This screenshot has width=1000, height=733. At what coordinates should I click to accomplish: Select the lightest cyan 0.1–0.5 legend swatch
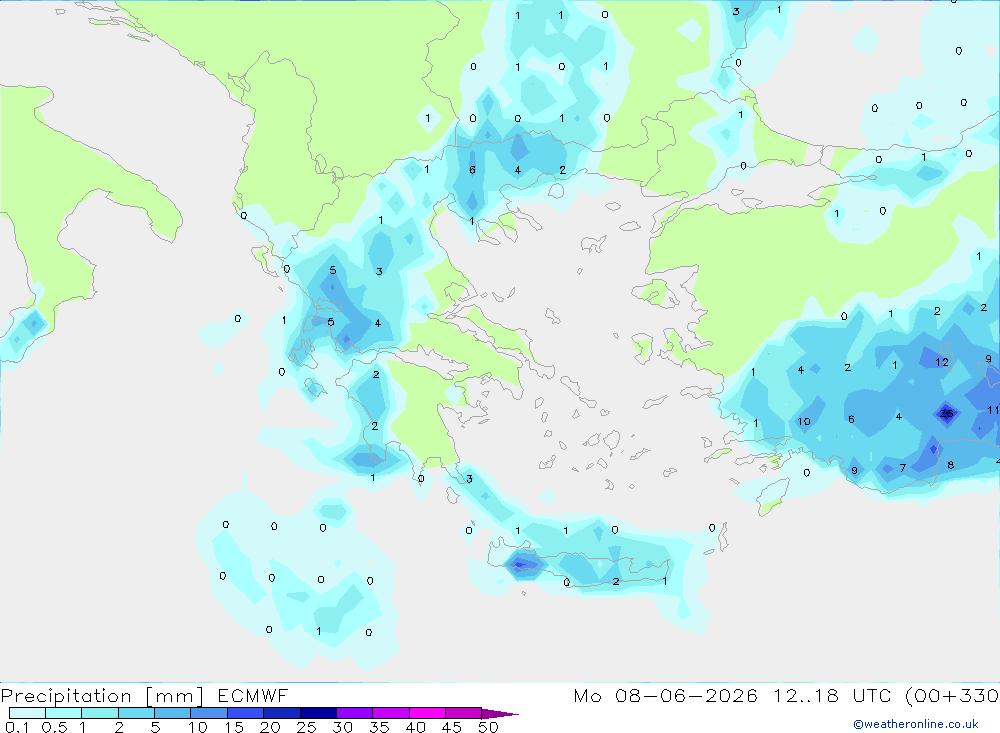click(x=27, y=713)
